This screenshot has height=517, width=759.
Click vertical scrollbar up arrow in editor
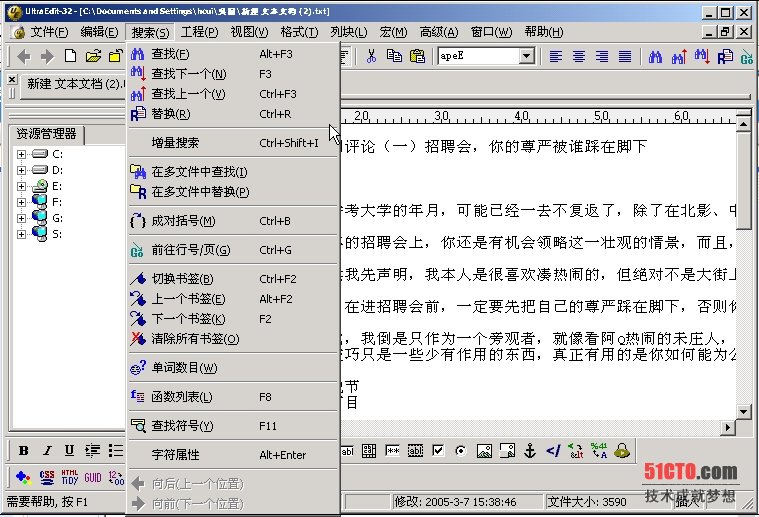(744, 125)
